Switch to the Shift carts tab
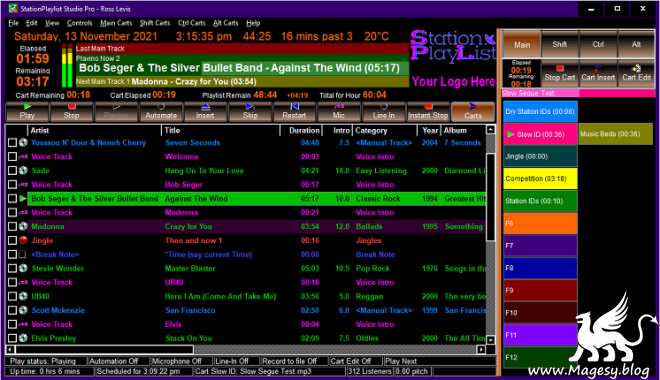 pos(559,45)
